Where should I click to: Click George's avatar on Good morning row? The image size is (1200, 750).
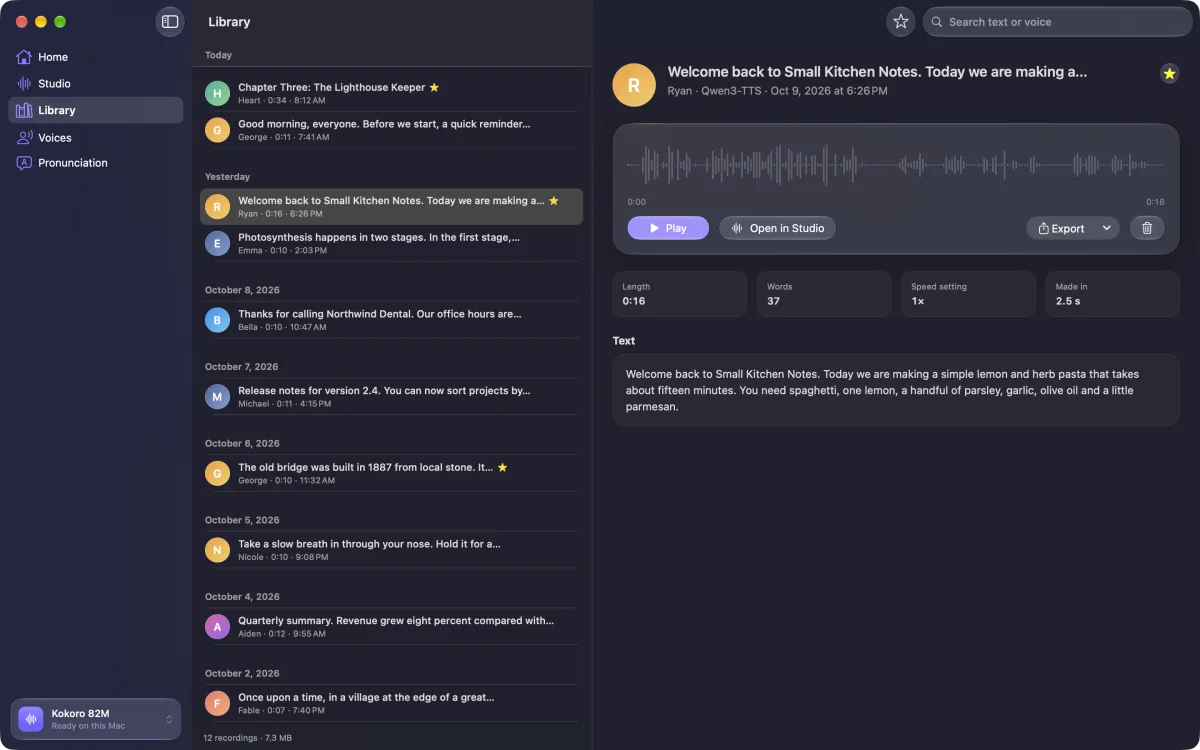pyautogui.click(x=217, y=130)
